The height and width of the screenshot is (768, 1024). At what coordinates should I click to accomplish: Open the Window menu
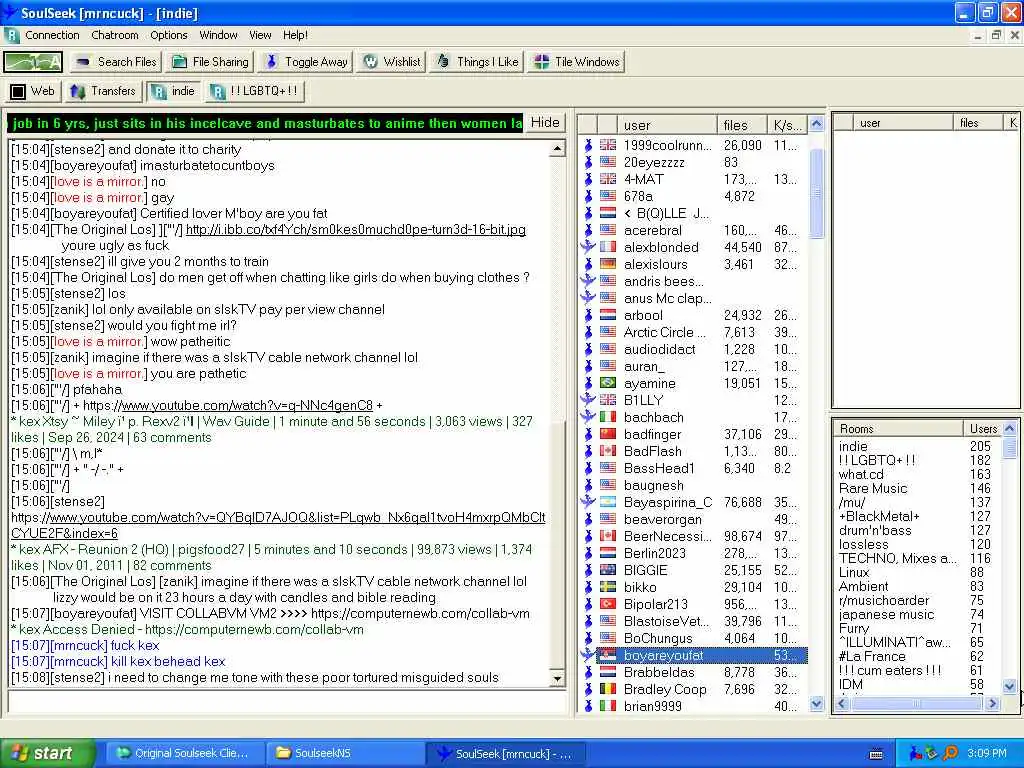pos(218,35)
